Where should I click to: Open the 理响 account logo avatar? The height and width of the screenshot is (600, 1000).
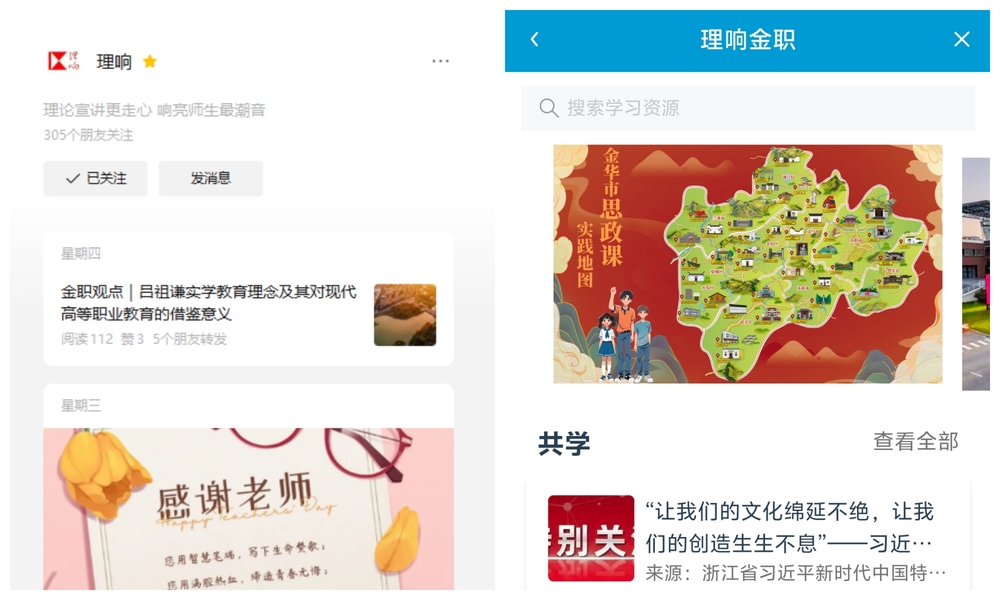pos(63,61)
